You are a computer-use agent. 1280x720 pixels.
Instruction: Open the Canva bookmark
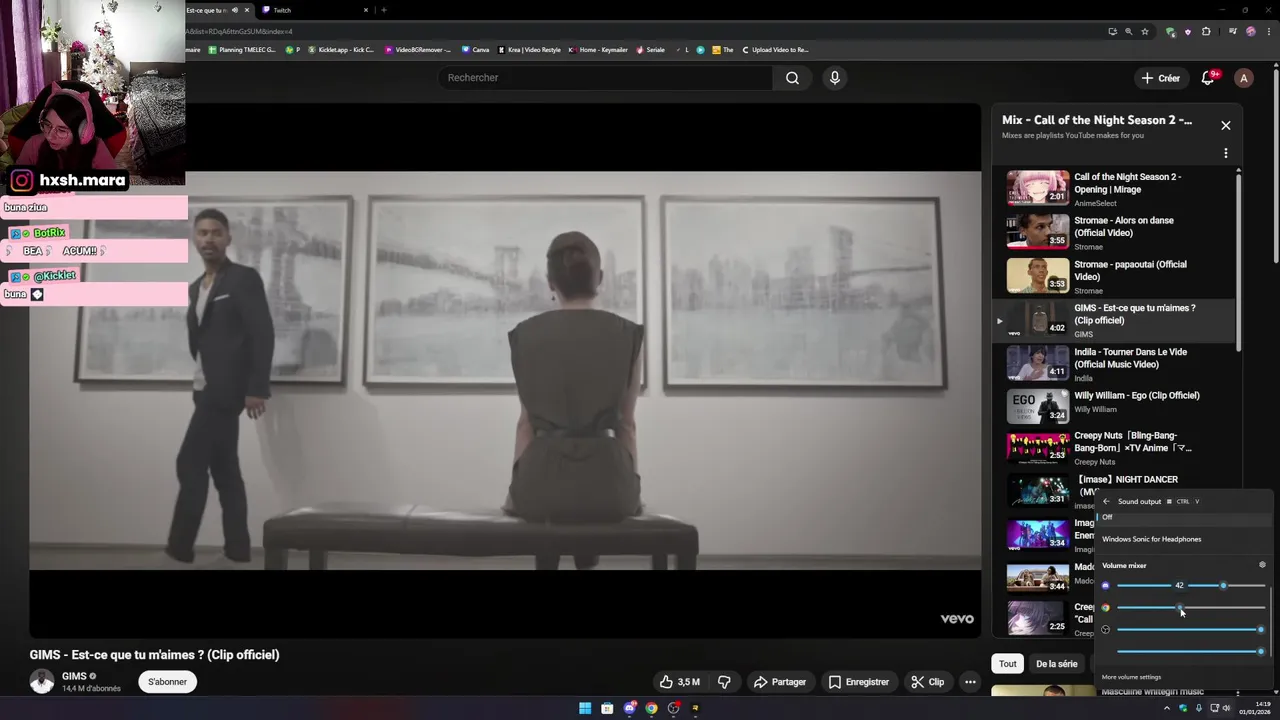coord(476,49)
